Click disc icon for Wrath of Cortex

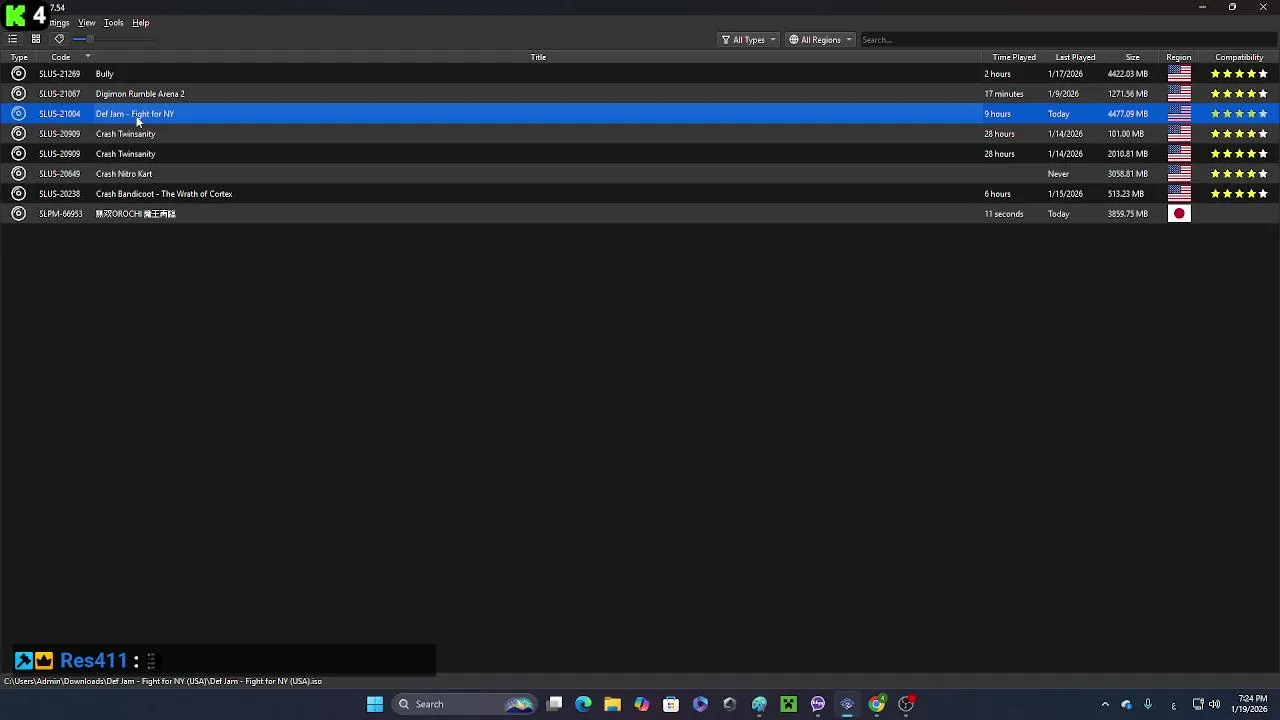[x=18, y=194]
